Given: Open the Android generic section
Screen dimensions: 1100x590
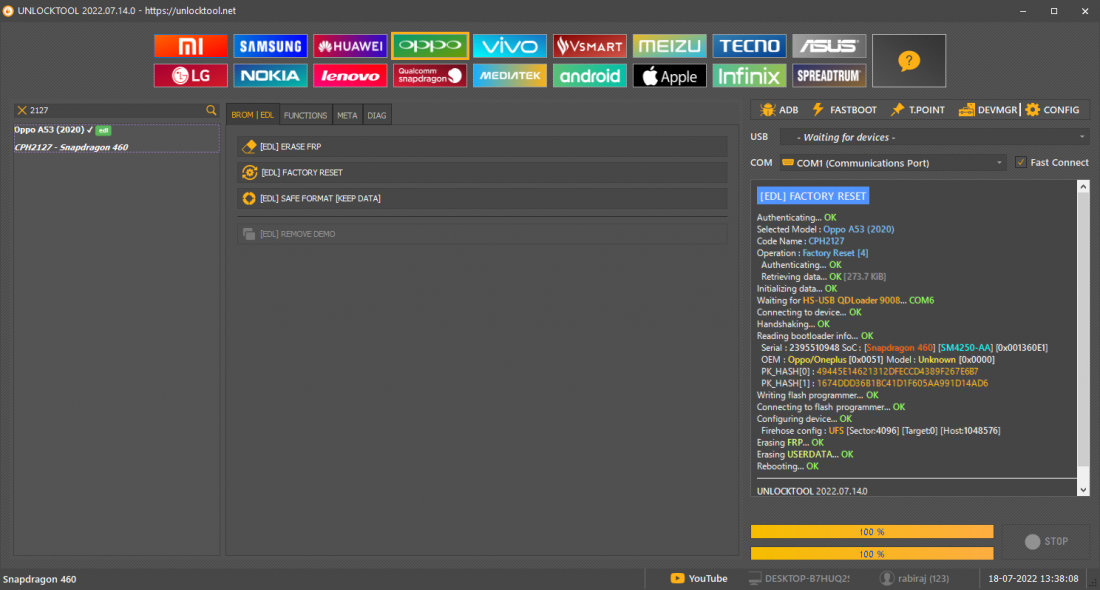Looking at the screenshot, I should (590, 76).
